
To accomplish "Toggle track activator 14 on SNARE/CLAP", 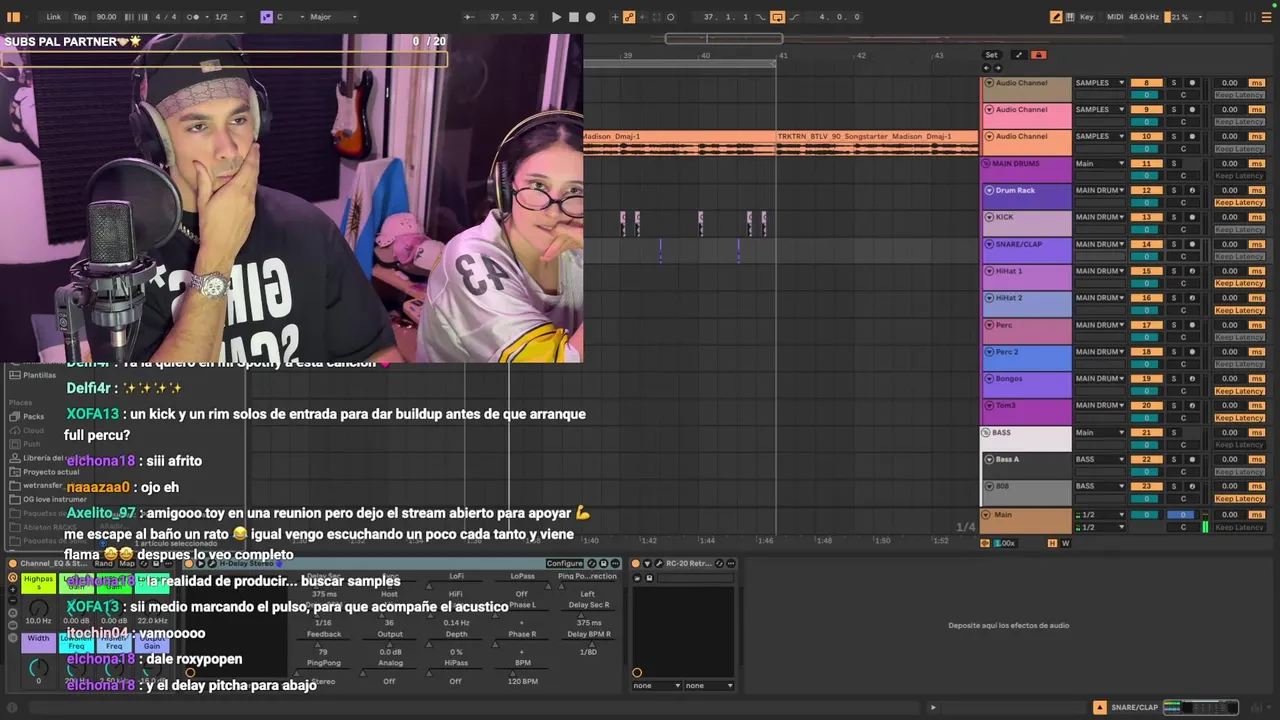I will coord(1146,244).
